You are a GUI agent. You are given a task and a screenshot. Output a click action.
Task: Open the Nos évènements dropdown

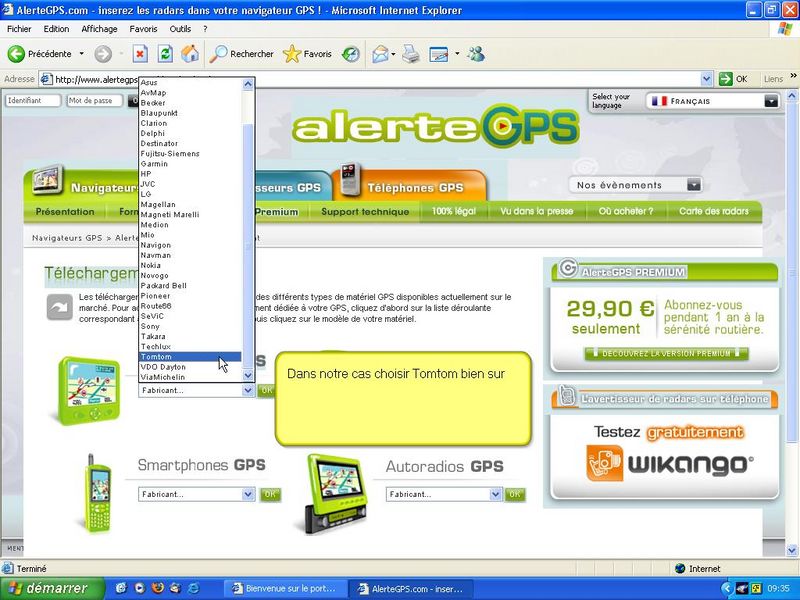(635, 185)
